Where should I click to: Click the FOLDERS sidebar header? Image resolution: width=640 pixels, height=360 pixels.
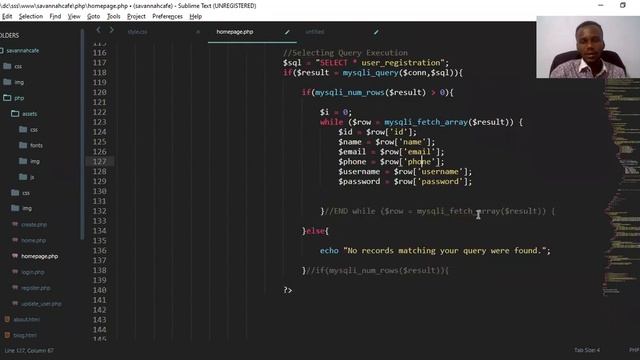point(9,36)
